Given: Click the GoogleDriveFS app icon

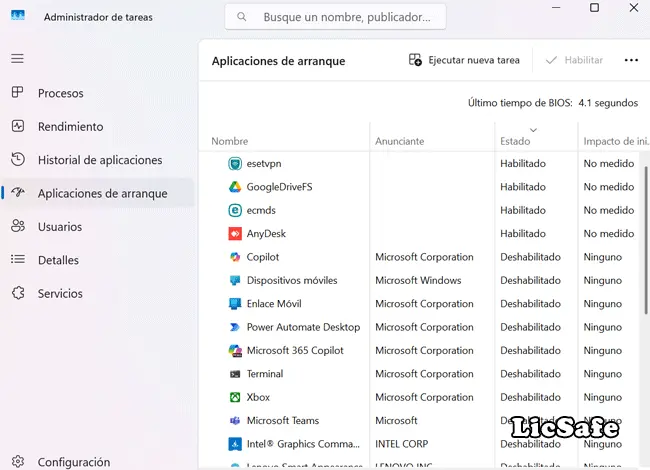Looking at the screenshot, I should pos(235,187).
